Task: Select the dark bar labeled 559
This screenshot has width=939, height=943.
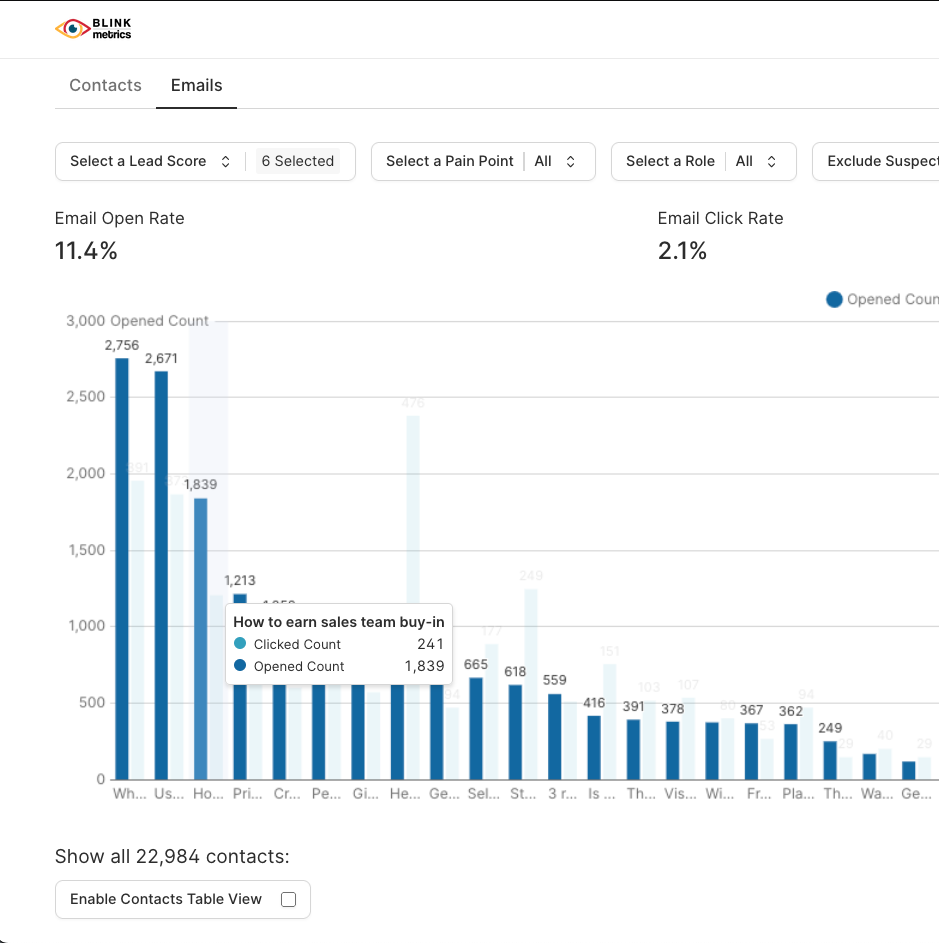Action: click(555, 736)
